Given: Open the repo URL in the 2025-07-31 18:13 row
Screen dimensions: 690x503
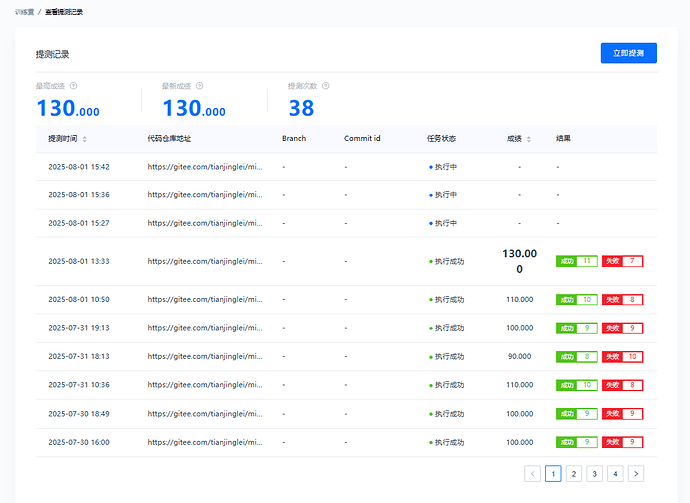Looking at the screenshot, I should [205, 356].
